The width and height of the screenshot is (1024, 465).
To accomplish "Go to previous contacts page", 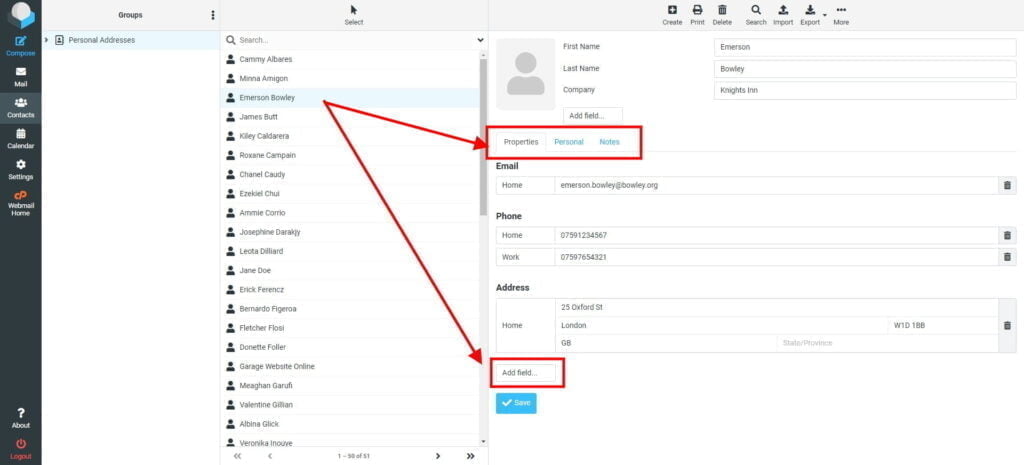I will coord(270,456).
